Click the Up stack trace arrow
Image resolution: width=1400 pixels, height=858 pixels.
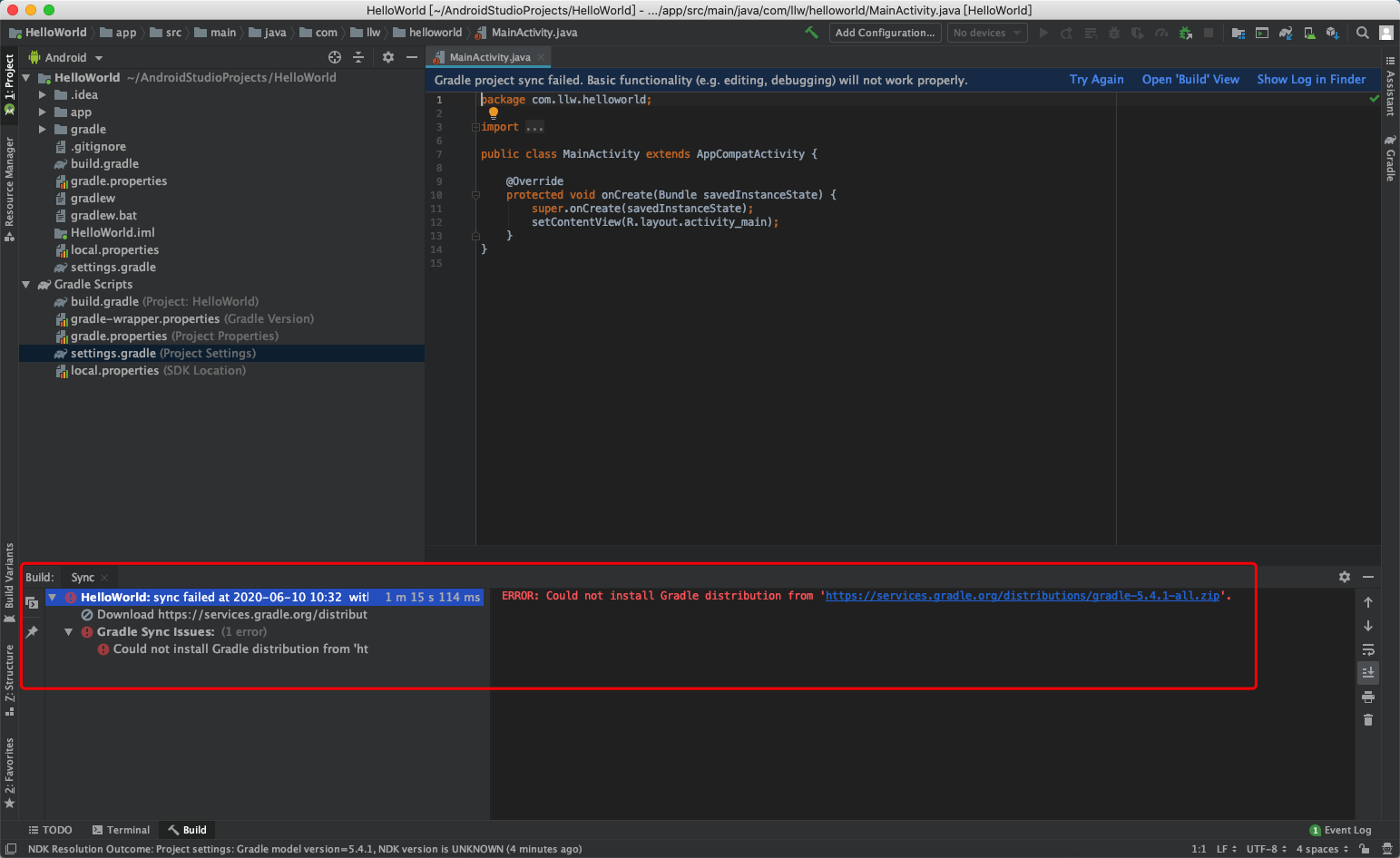tap(1368, 602)
